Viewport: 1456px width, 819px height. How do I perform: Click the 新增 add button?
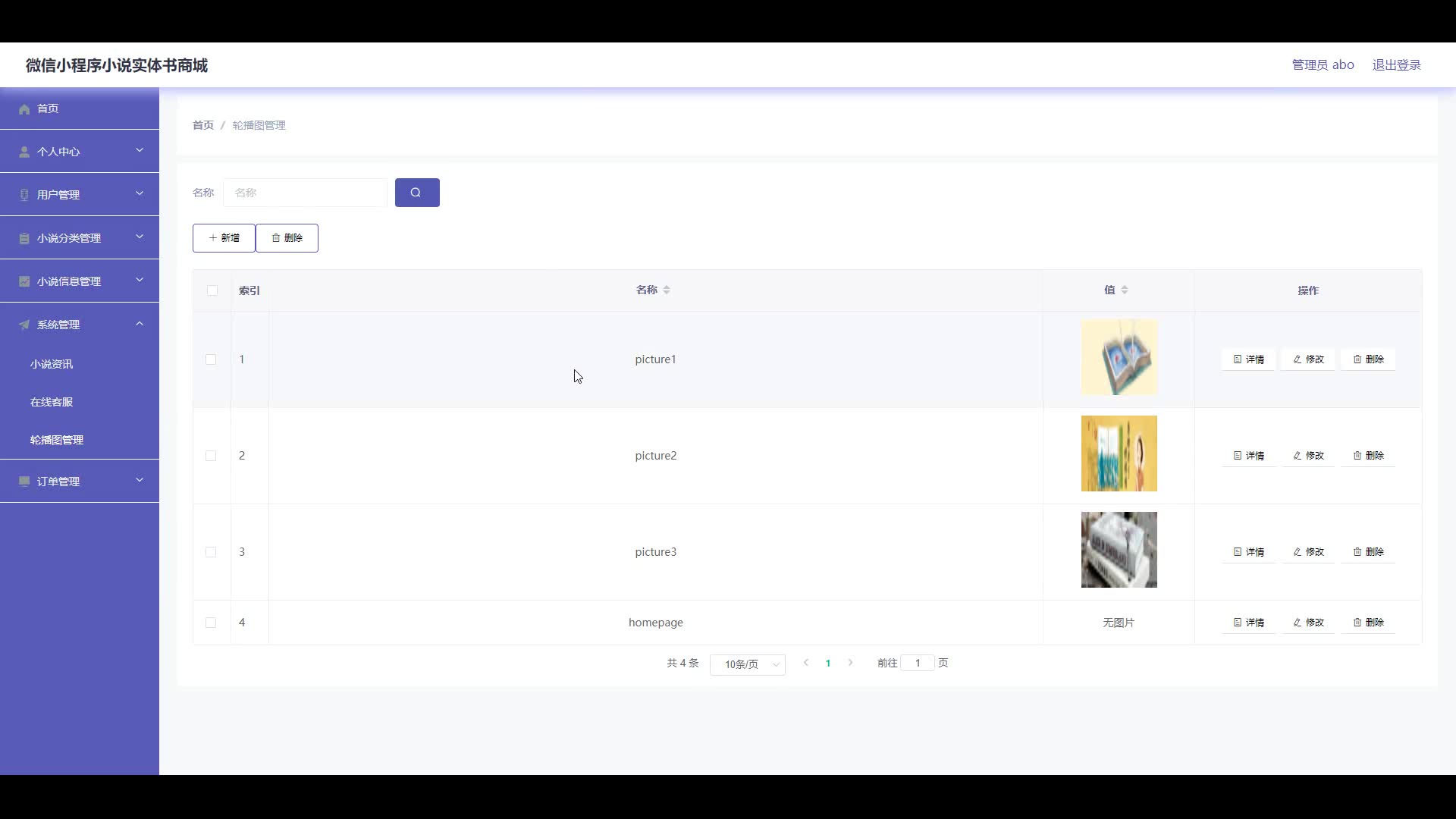[224, 238]
